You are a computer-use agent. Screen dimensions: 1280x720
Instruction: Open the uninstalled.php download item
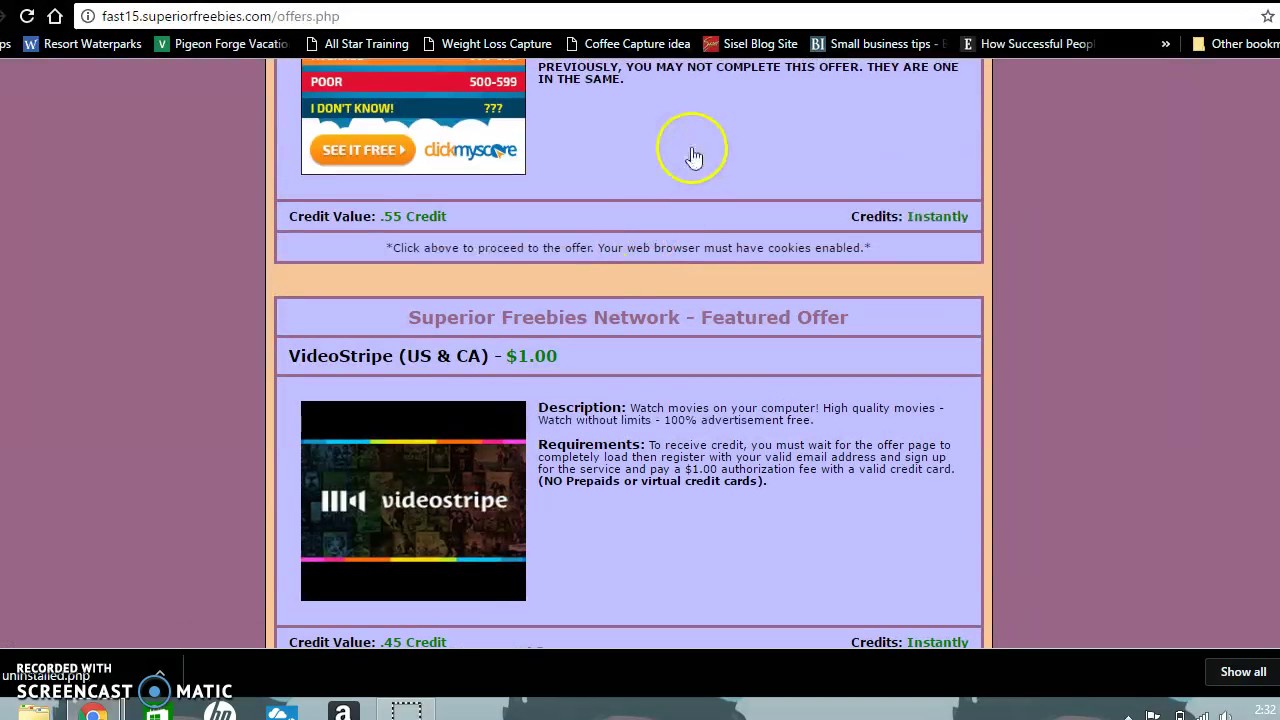coord(45,676)
